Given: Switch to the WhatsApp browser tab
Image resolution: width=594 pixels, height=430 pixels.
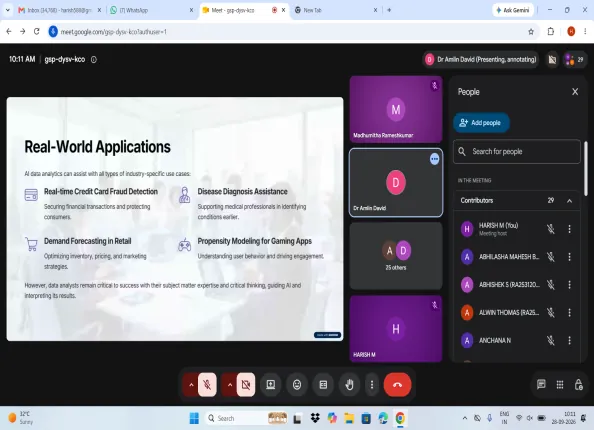Looking at the screenshot, I should click(x=152, y=10).
